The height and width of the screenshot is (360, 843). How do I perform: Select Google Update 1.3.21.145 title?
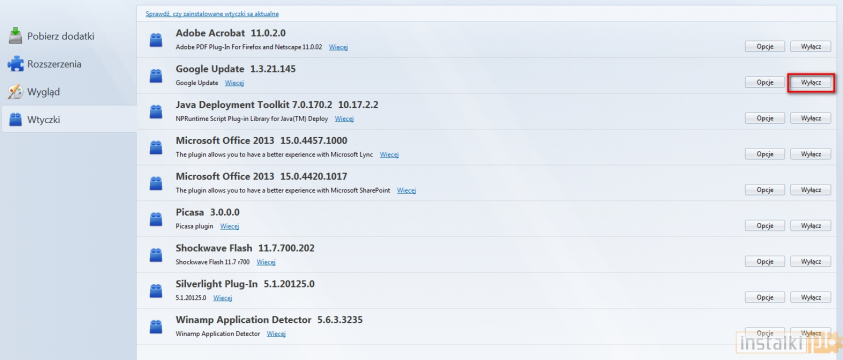[235, 69]
